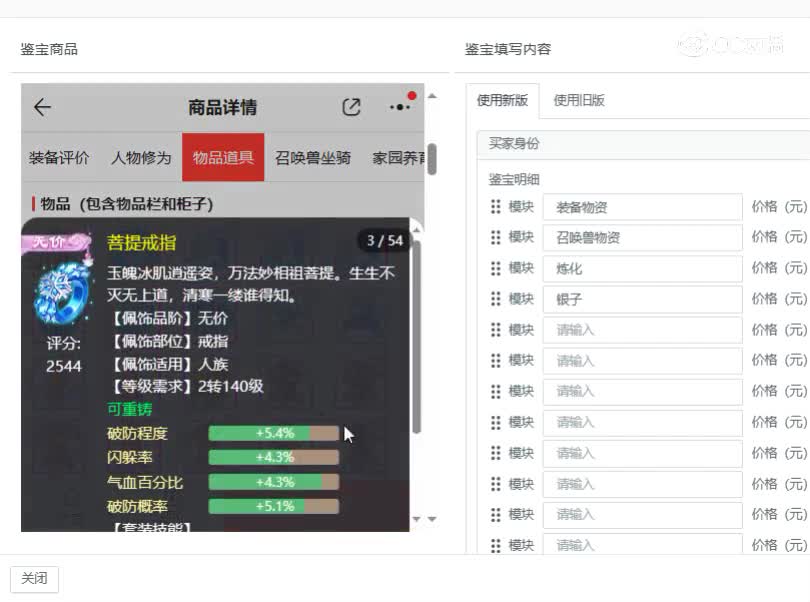The image size is (810, 602).
Task: Click the back arrow in 商品详情 header
Action: (x=42, y=108)
